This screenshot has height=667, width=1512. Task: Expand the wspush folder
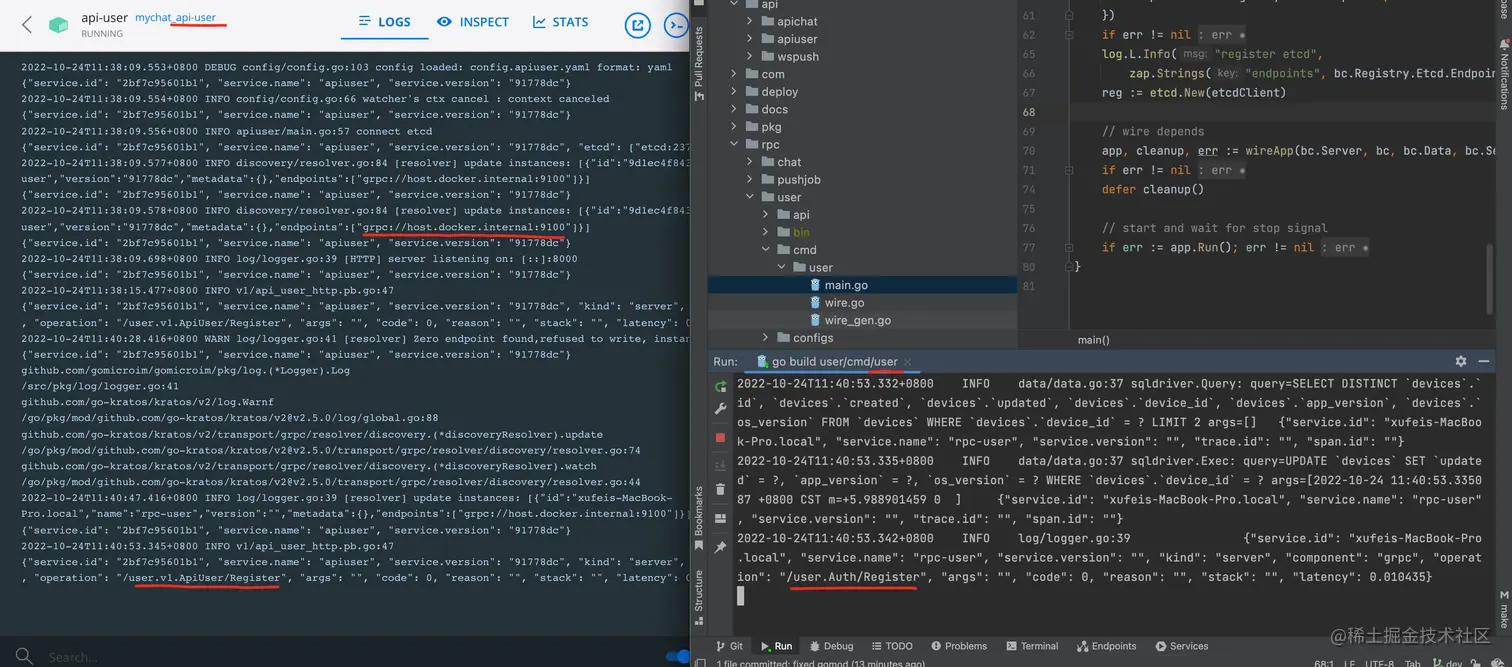[x=750, y=57]
